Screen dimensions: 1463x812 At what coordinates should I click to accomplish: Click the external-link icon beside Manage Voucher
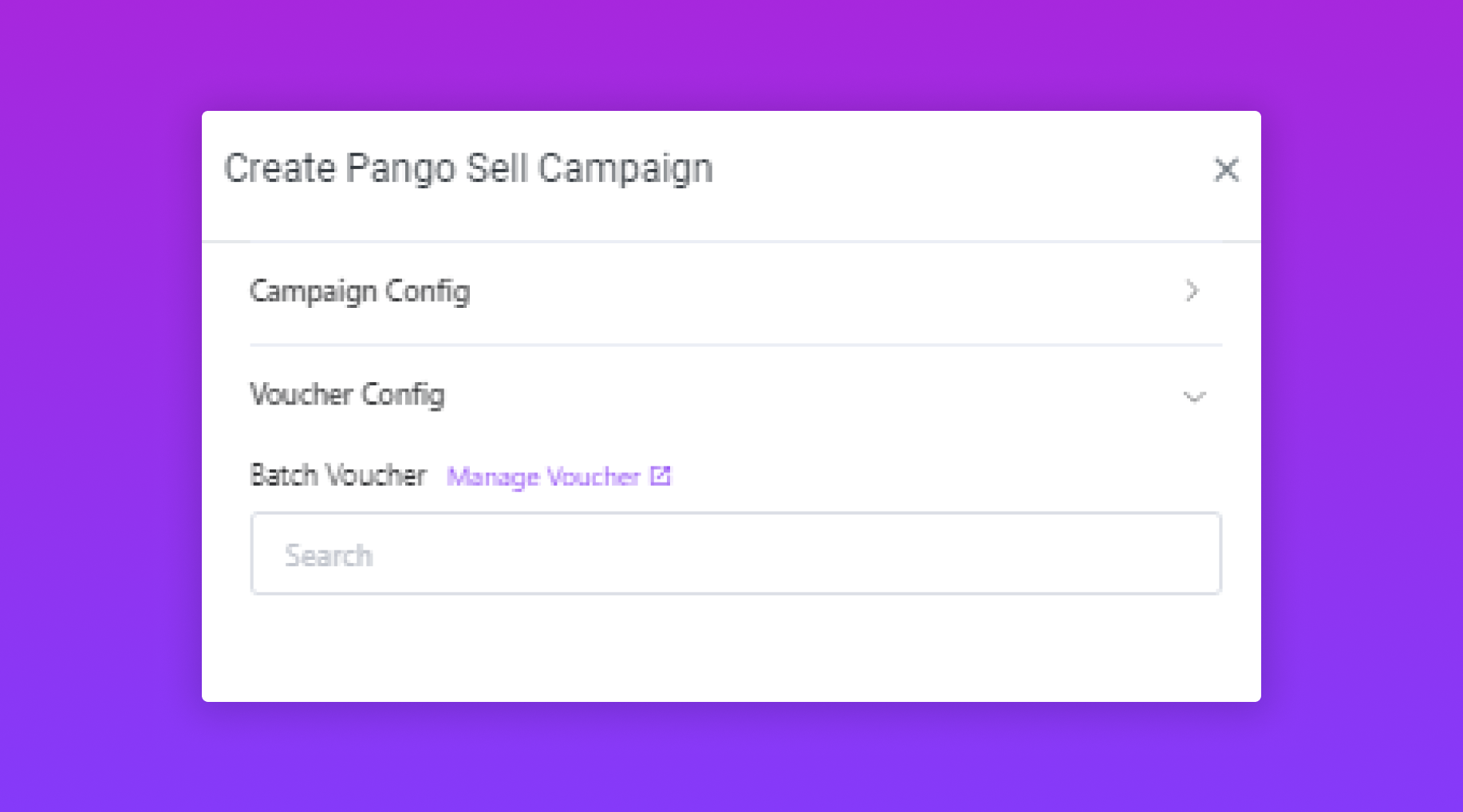[x=661, y=476]
